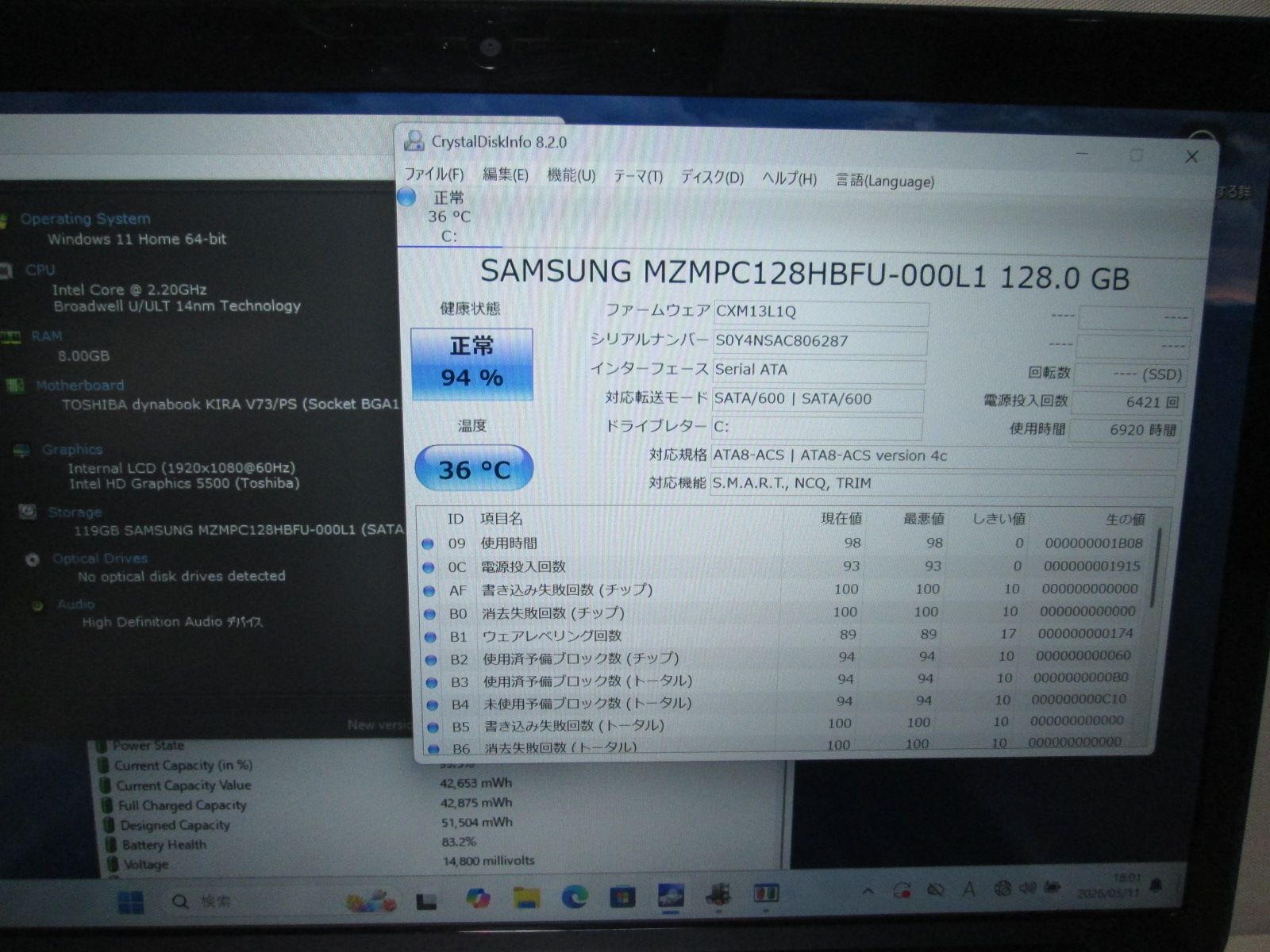
Task: Expand the system tray hidden icons chevron
Action: tap(868, 892)
